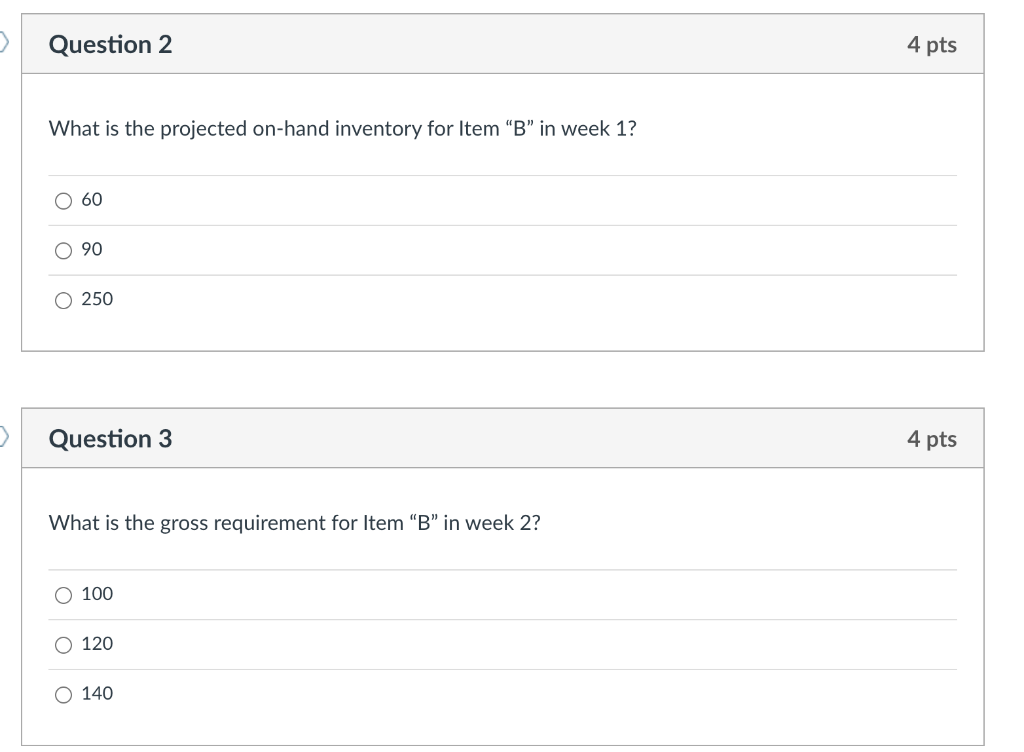Select the radio button for answer 100

pyautogui.click(x=63, y=594)
